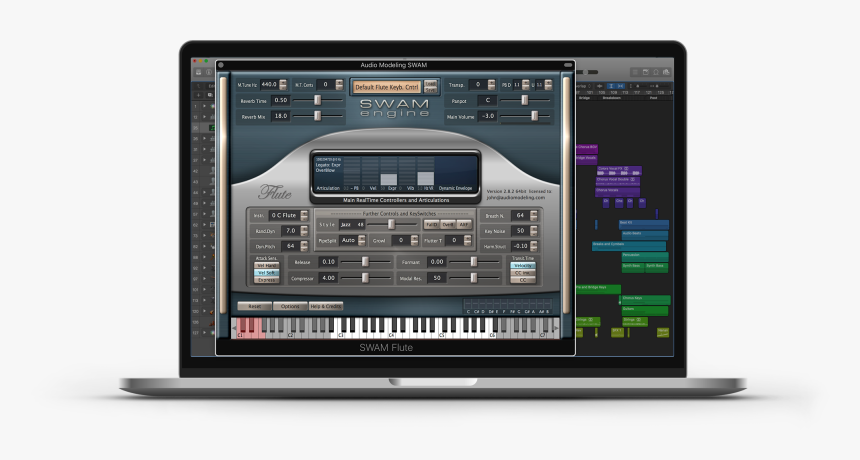
Task: Select CC transit time mode
Action: 523,280
